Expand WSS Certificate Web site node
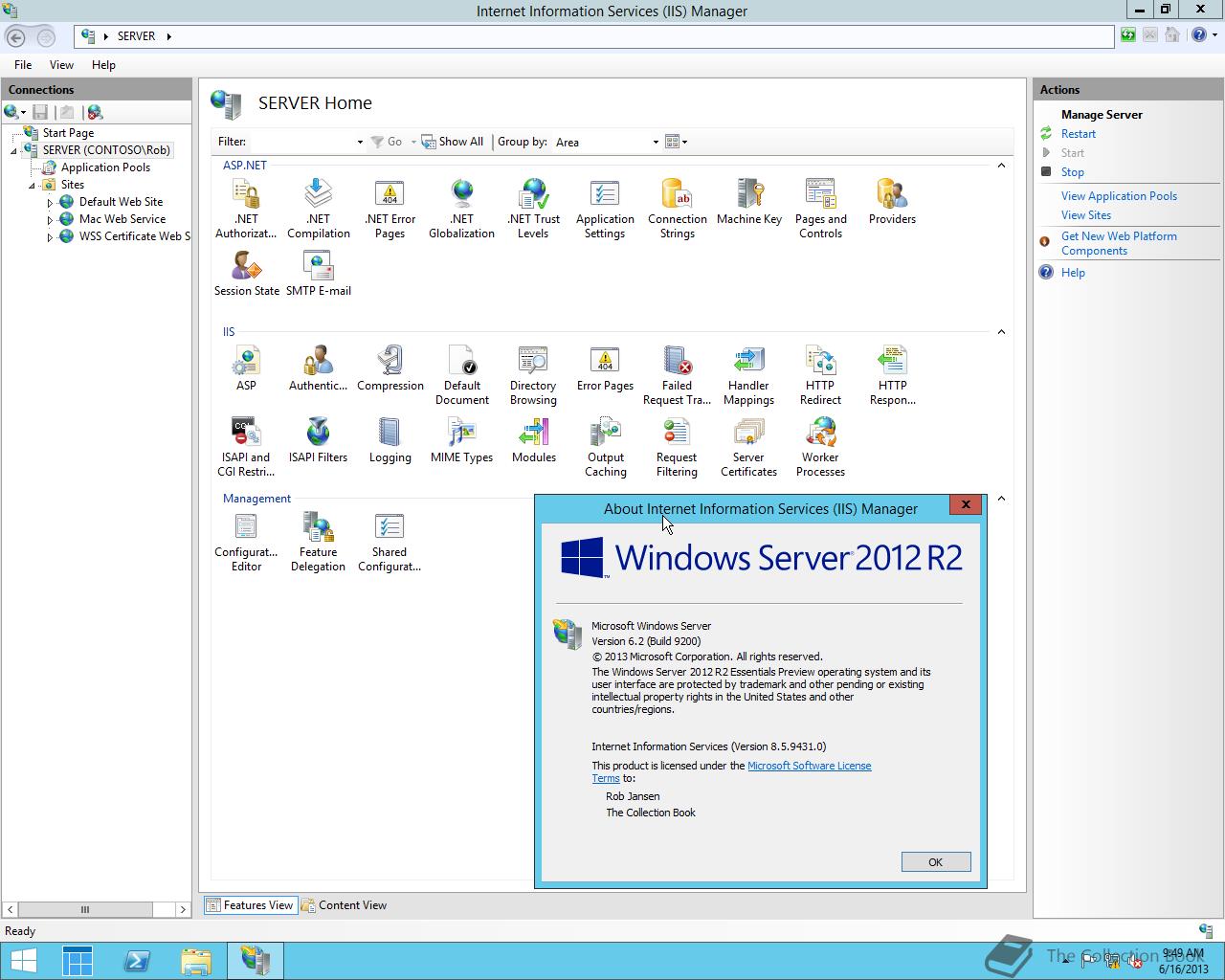Image resolution: width=1225 pixels, height=980 pixels. tap(50, 237)
